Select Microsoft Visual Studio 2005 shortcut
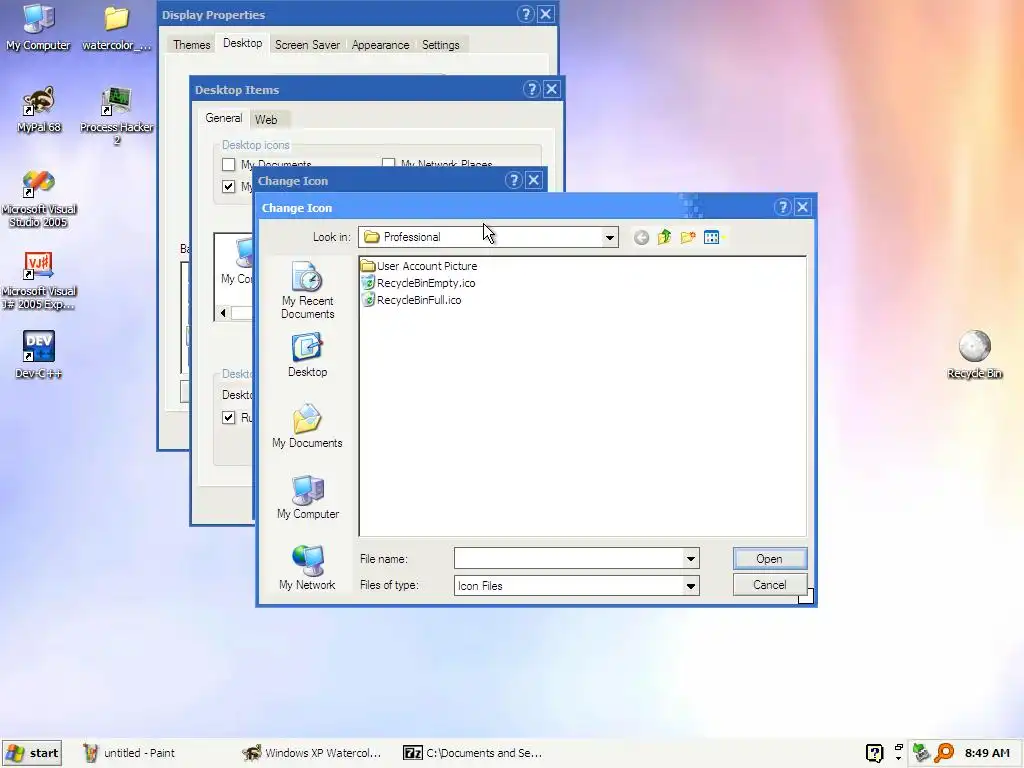 click(x=39, y=199)
